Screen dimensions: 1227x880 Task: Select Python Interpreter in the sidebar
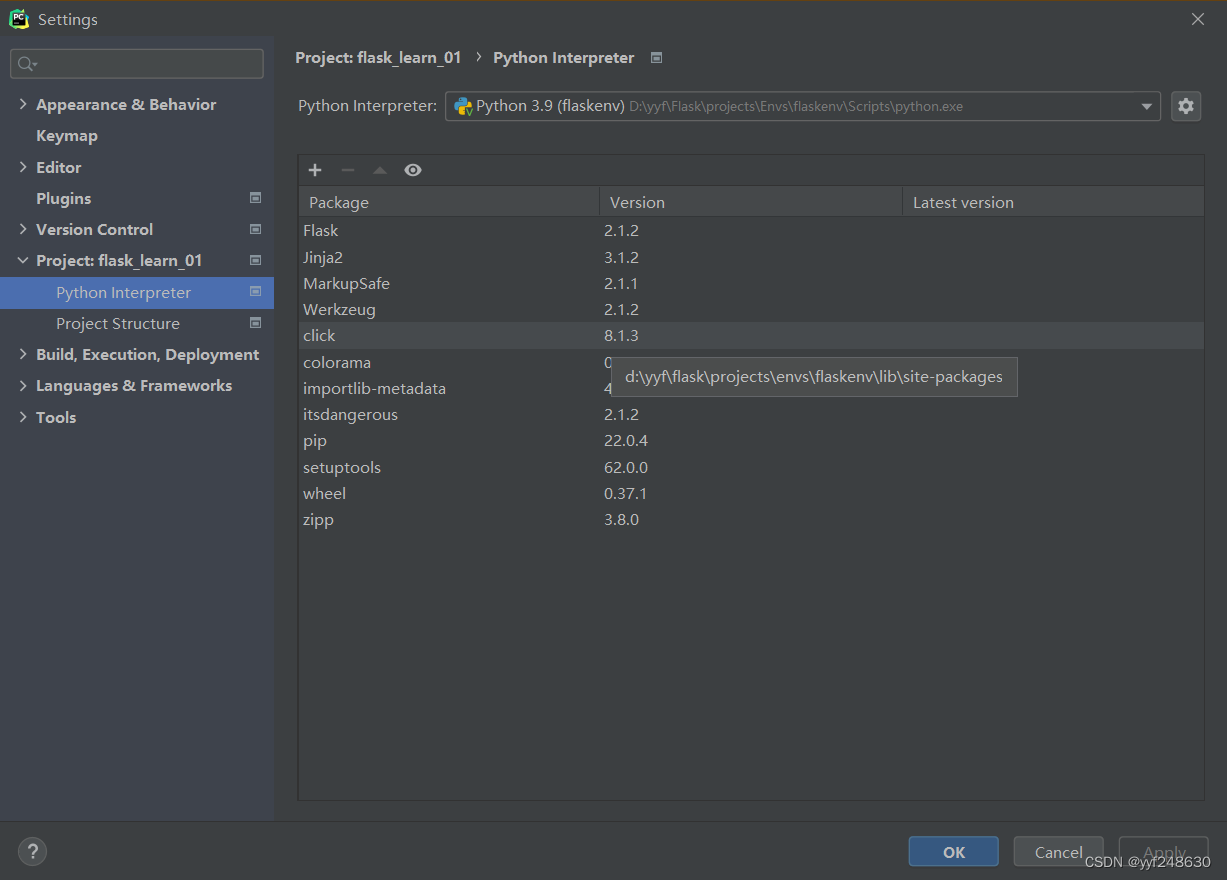click(137, 292)
